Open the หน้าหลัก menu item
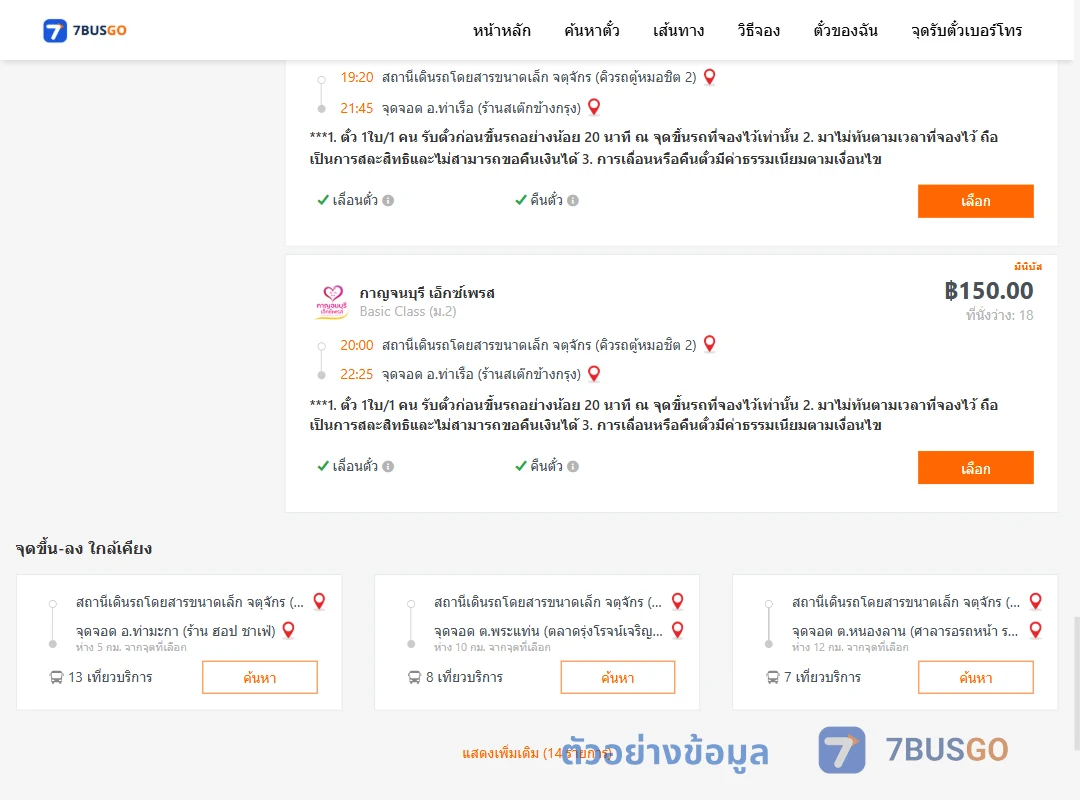Viewport: 1080px width, 800px height. pyautogui.click(x=501, y=31)
